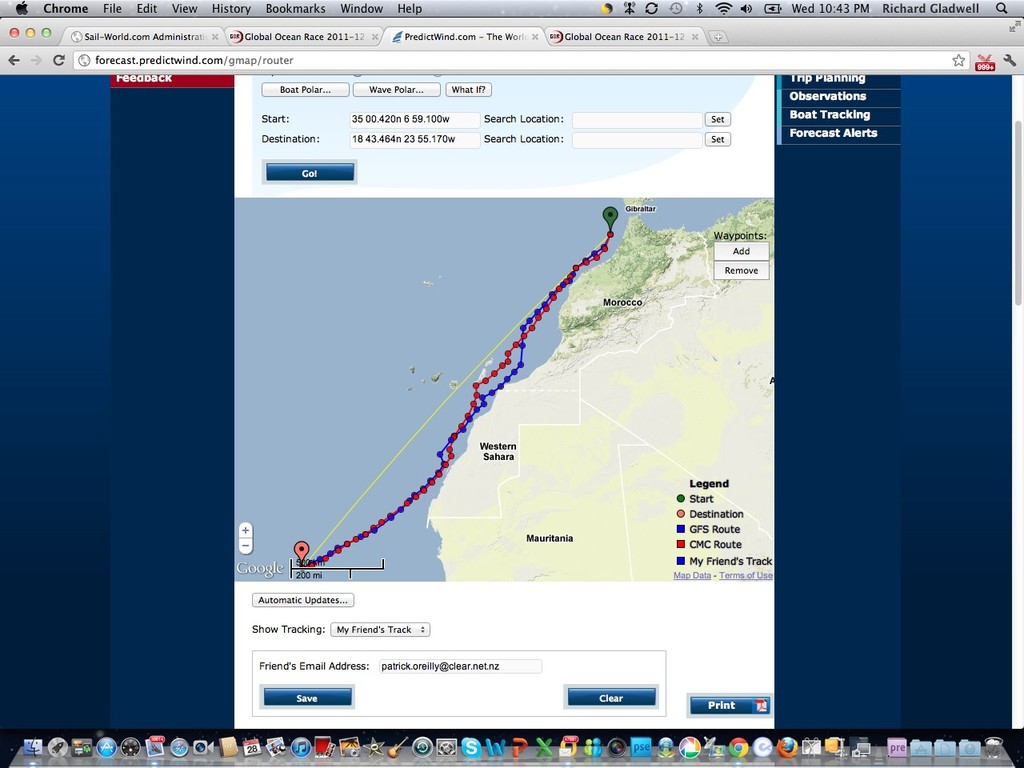
Task: Remove a waypoint with the Remove button
Action: pyautogui.click(x=741, y=270)
